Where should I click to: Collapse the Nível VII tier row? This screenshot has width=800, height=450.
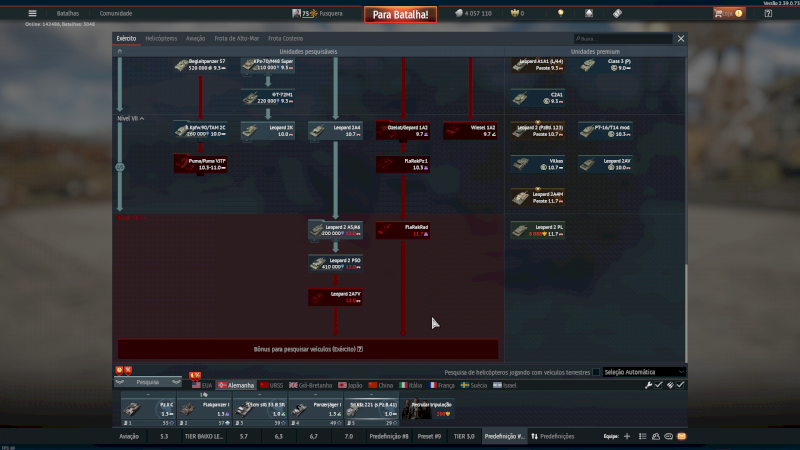pos(142,118)
